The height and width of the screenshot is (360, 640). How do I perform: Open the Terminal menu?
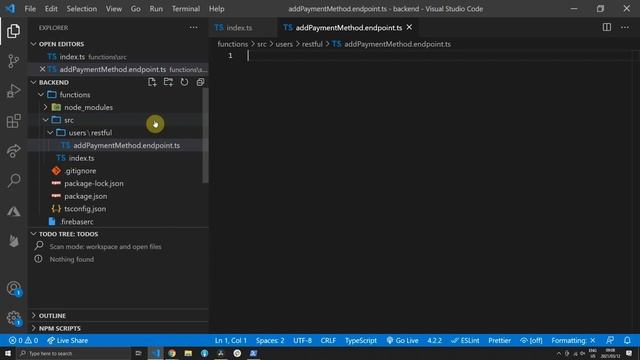186,9
